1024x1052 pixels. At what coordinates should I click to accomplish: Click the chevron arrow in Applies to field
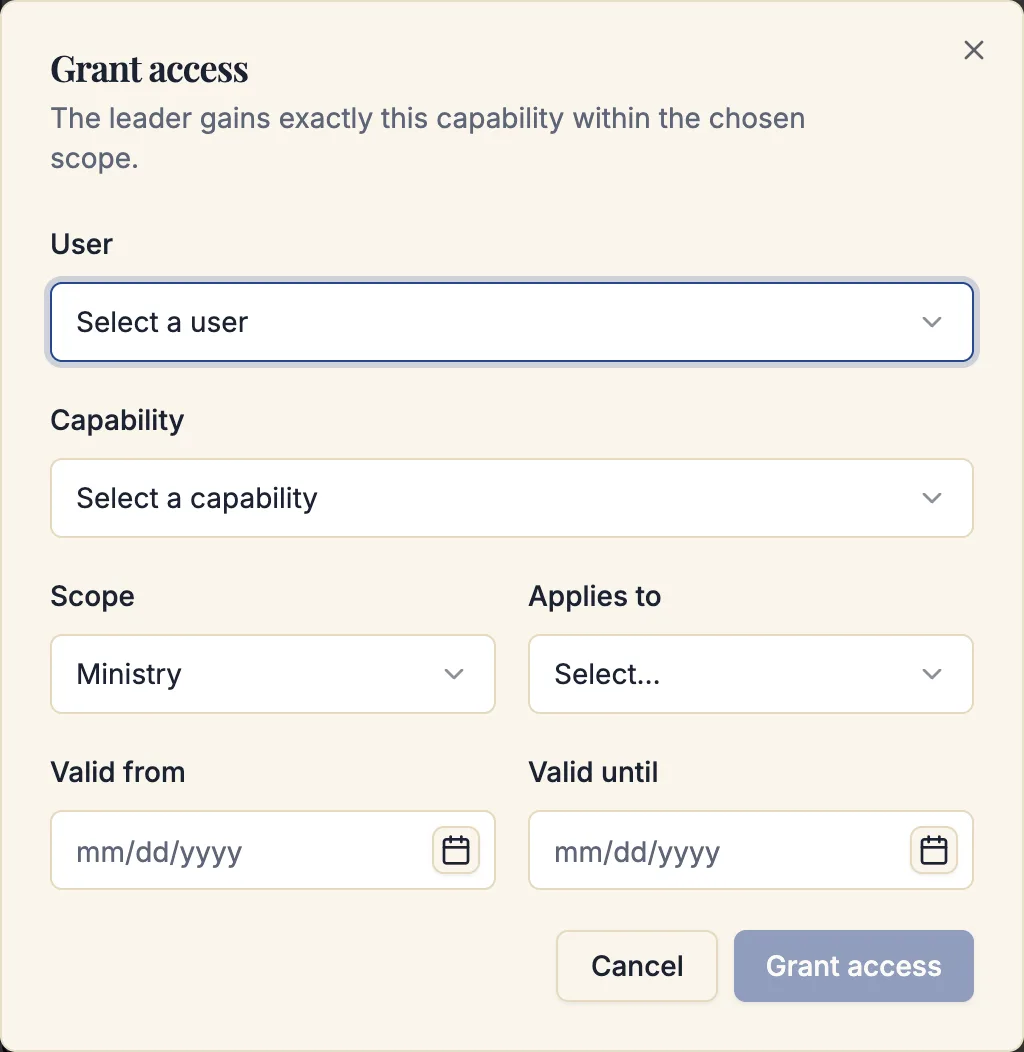[x=931, y=674]
